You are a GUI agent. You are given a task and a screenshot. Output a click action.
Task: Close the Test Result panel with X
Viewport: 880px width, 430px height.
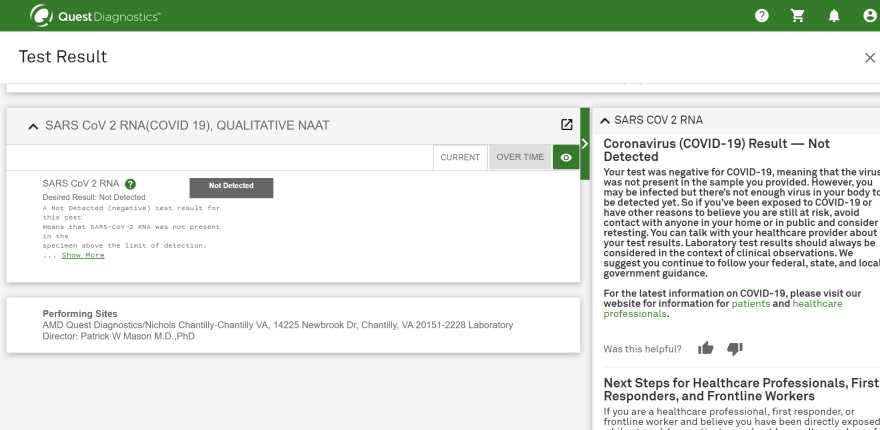click(x=870, y=58)
